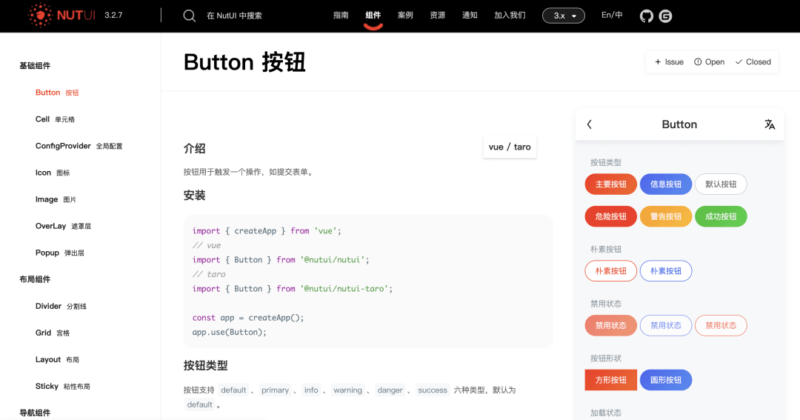Select Popup 弹出层 in sidebar
This screenshot has width=800, height=420.
coord(60,253)
